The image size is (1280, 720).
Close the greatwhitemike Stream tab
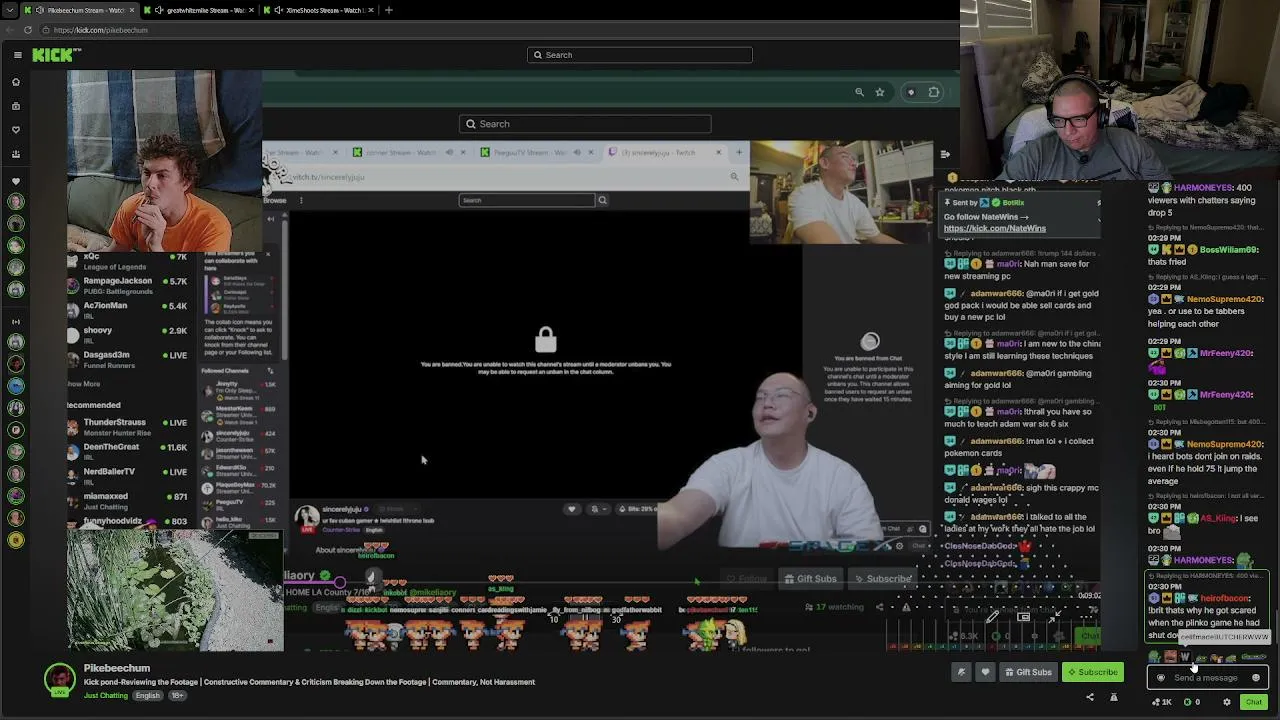[x=250, y=10]
